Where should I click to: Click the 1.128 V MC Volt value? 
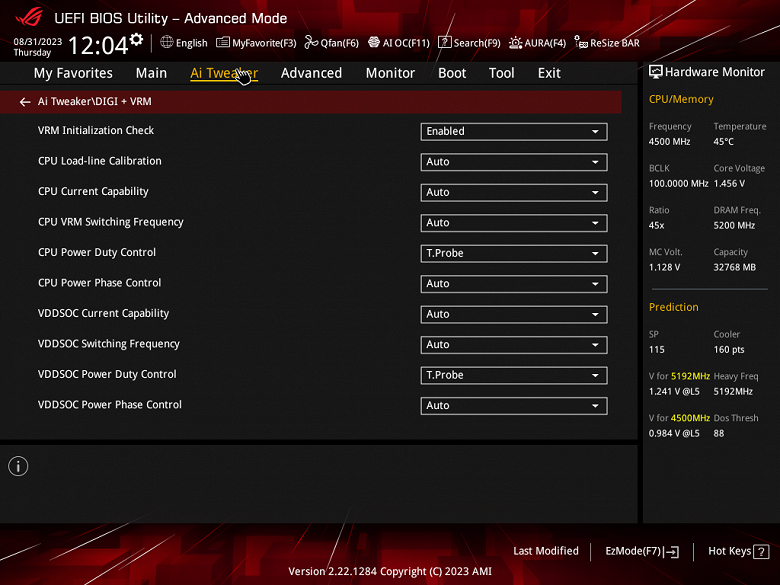tap(664, 267)
